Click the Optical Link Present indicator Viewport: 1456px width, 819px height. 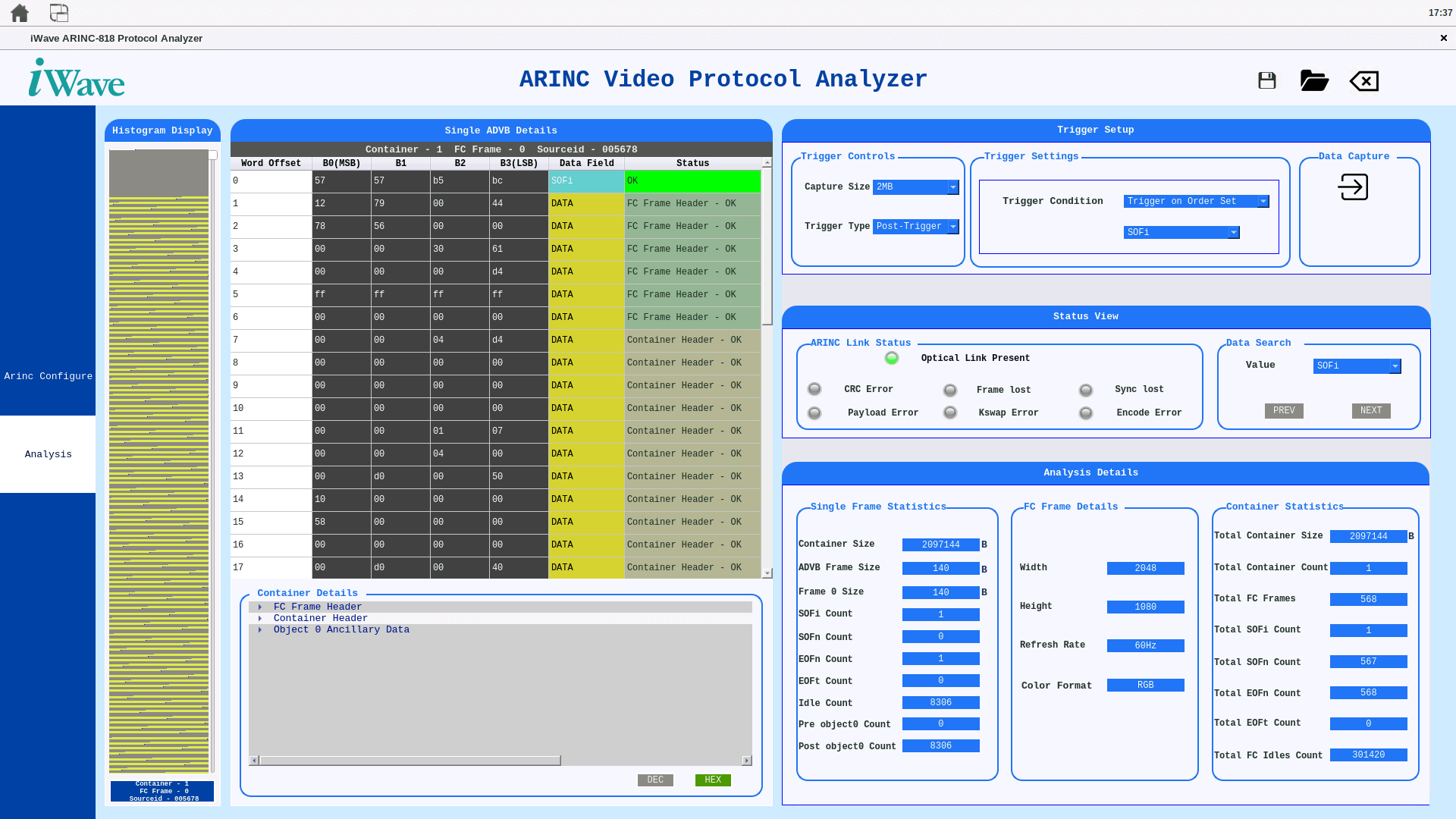pyautogui.click(x=892, y=358)
